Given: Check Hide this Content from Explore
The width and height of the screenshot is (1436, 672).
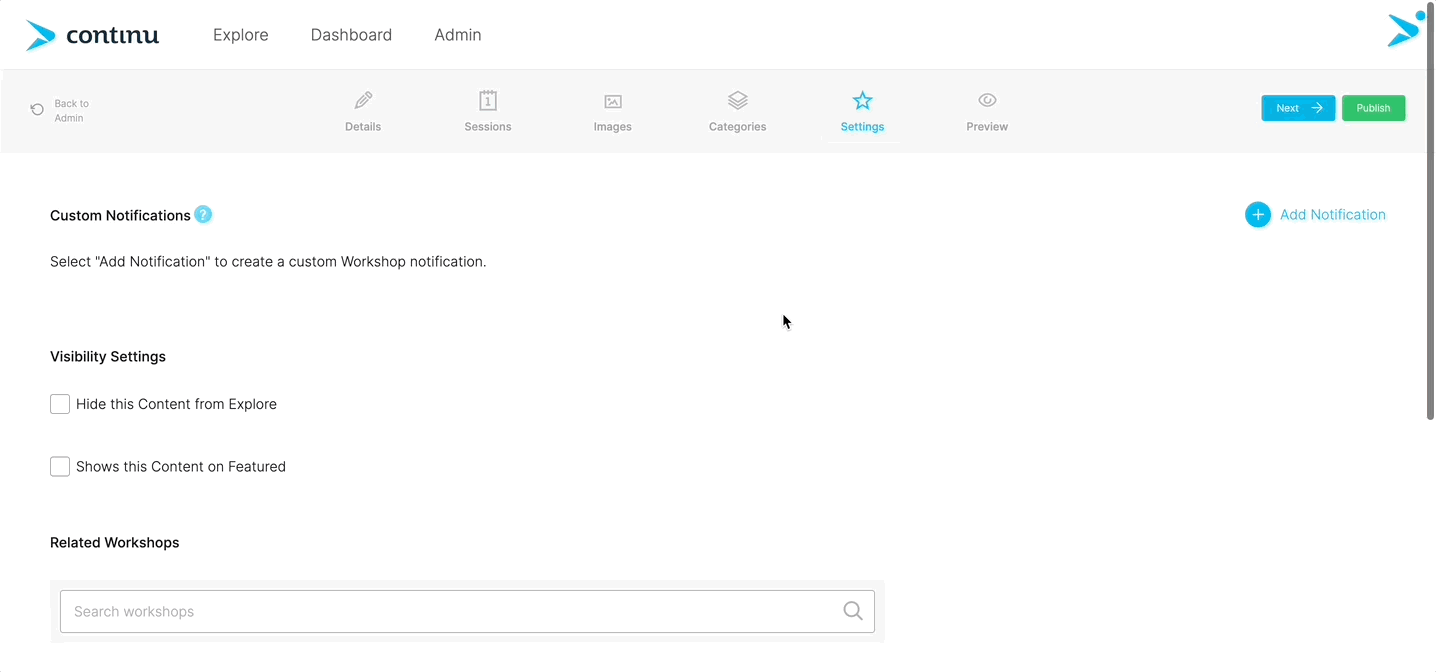Looking at the screenshot, I should (x=60, y=404).
